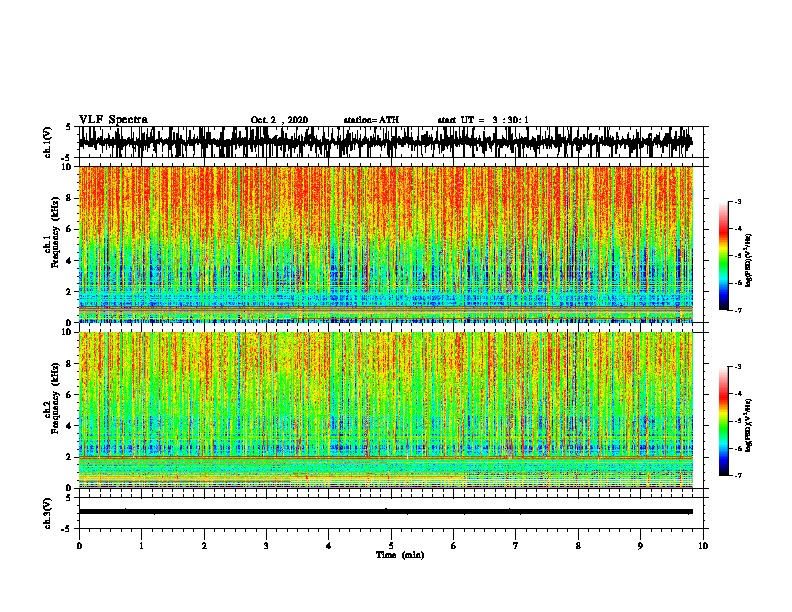Viewport: 792px width, 612px height.
Task: Click the ch.1 "Frequency (kHz)" axis label
Action: click(x=55, y=232)
